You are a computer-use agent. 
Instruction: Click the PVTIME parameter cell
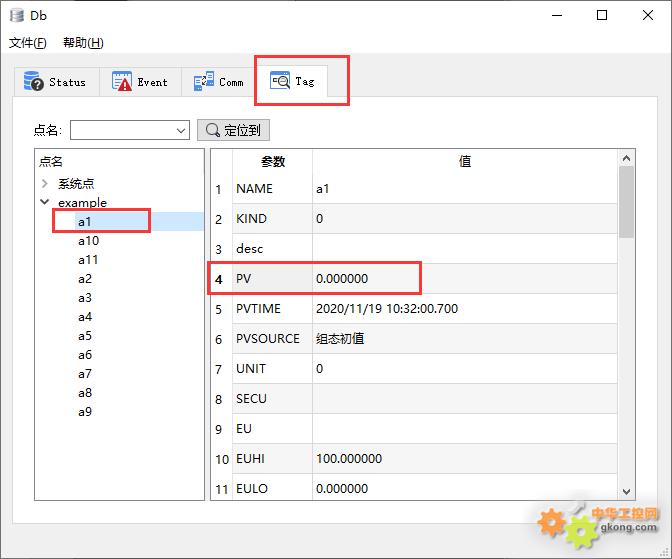point(273,309)
